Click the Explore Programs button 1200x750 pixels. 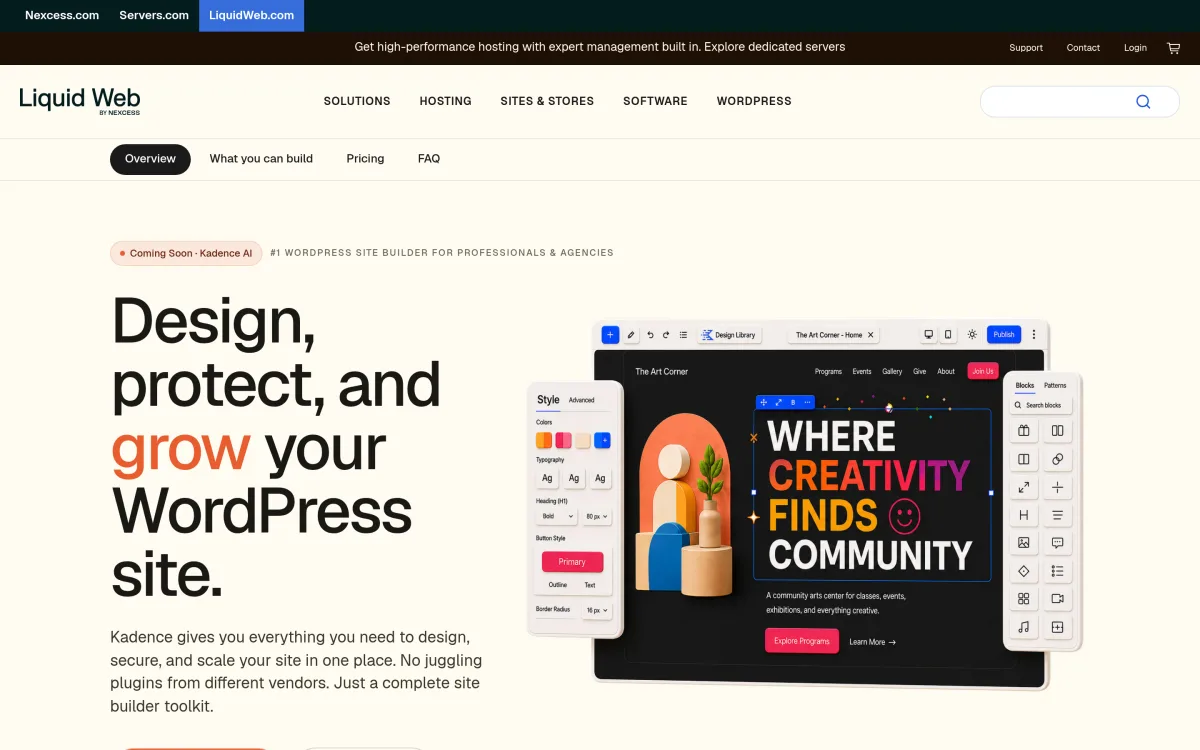point(802,641)
